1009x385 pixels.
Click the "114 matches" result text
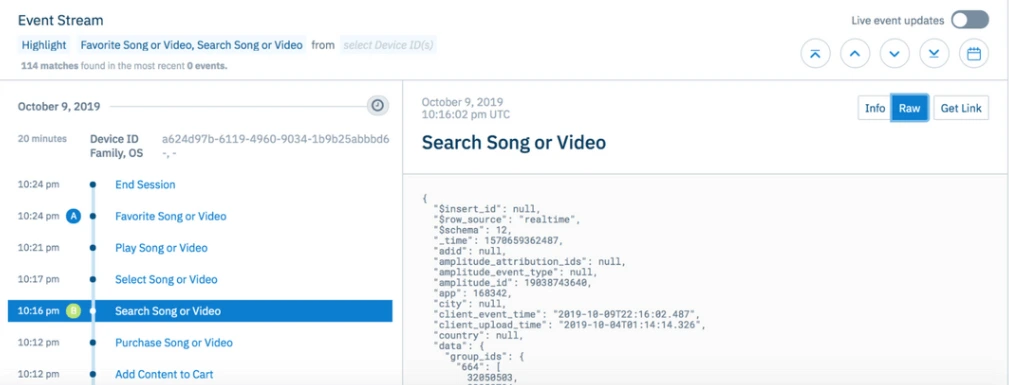[x=50, y=66]
